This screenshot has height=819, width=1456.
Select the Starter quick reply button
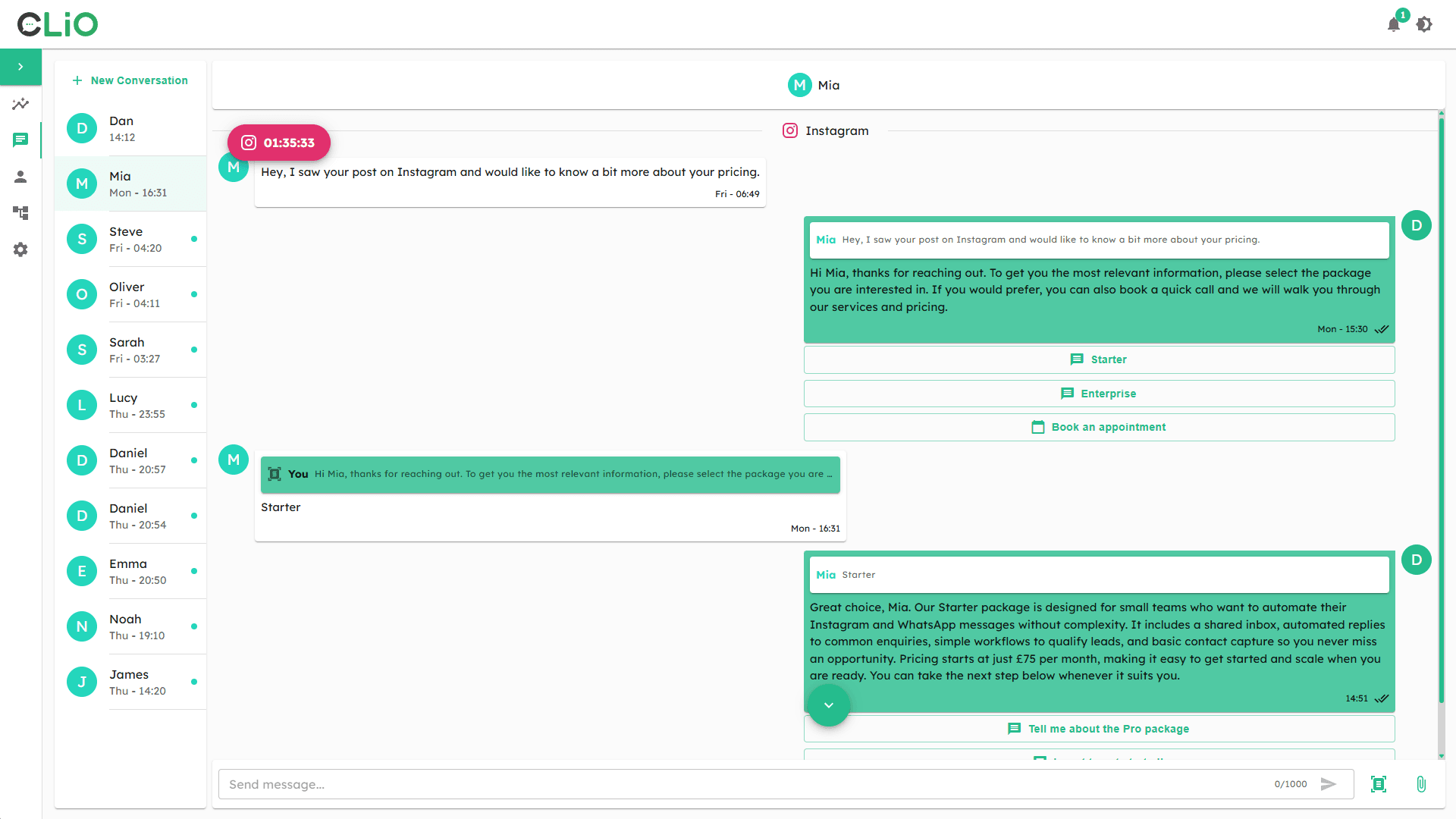click(x=1099, y=359)
